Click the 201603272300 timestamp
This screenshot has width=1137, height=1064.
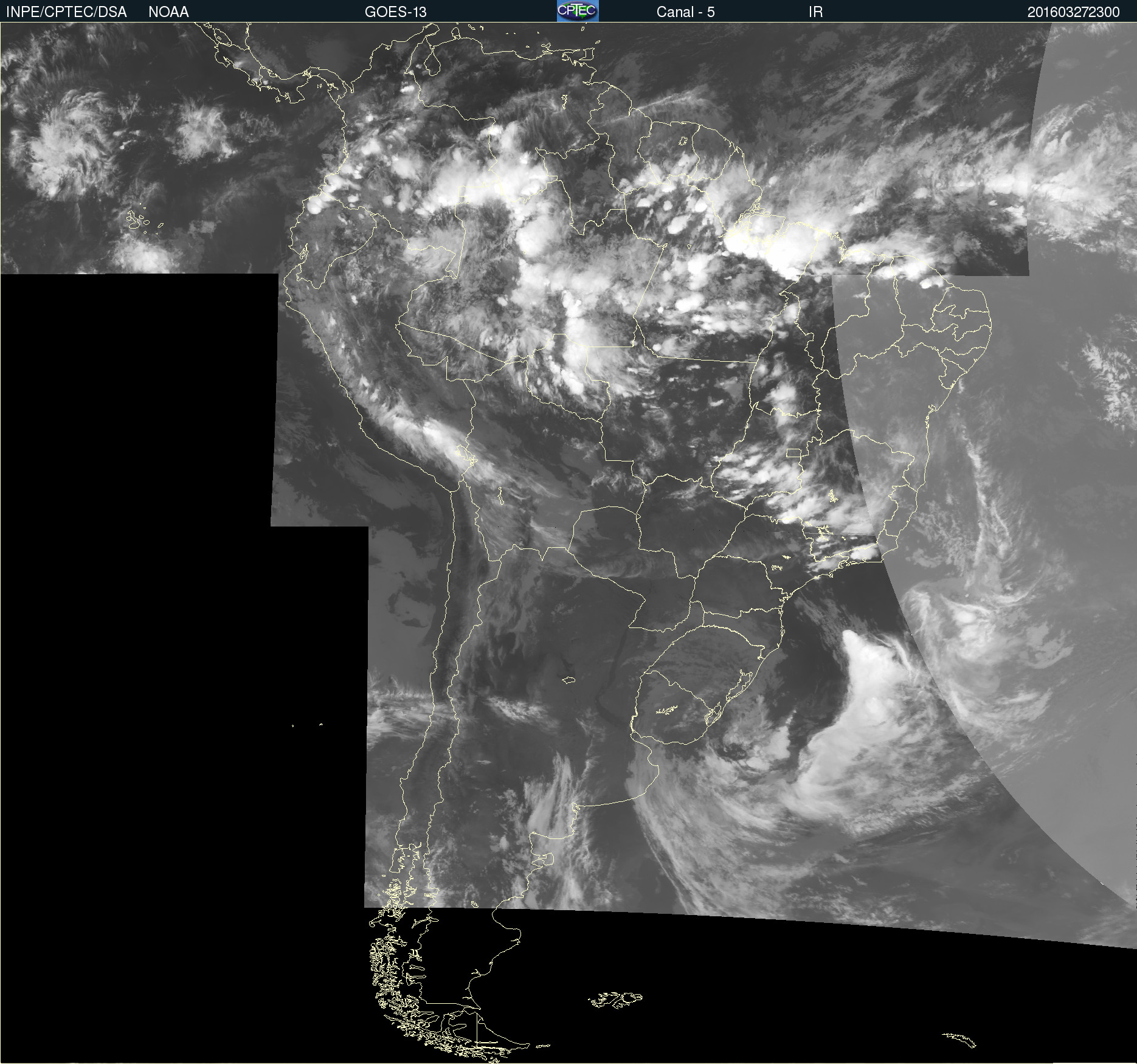pyautogui.click(x=1073, y=12)
